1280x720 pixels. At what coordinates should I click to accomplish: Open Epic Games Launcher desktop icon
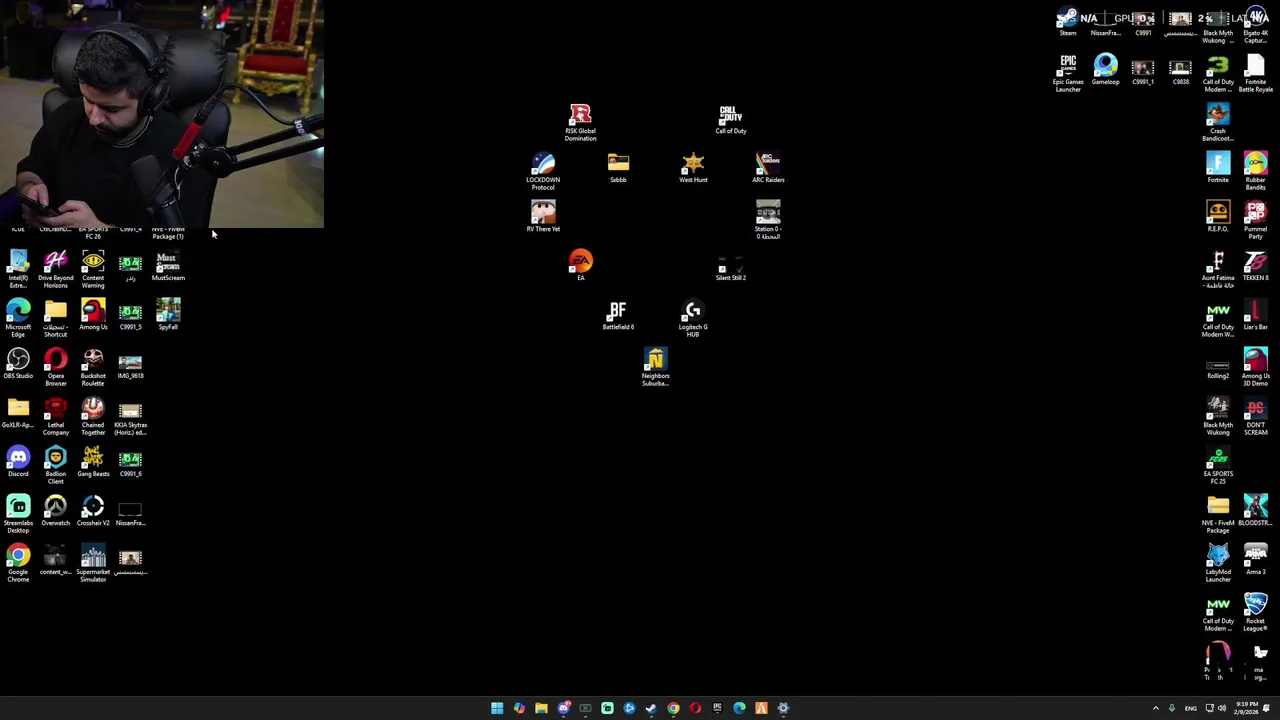[x=1068, y=73]
